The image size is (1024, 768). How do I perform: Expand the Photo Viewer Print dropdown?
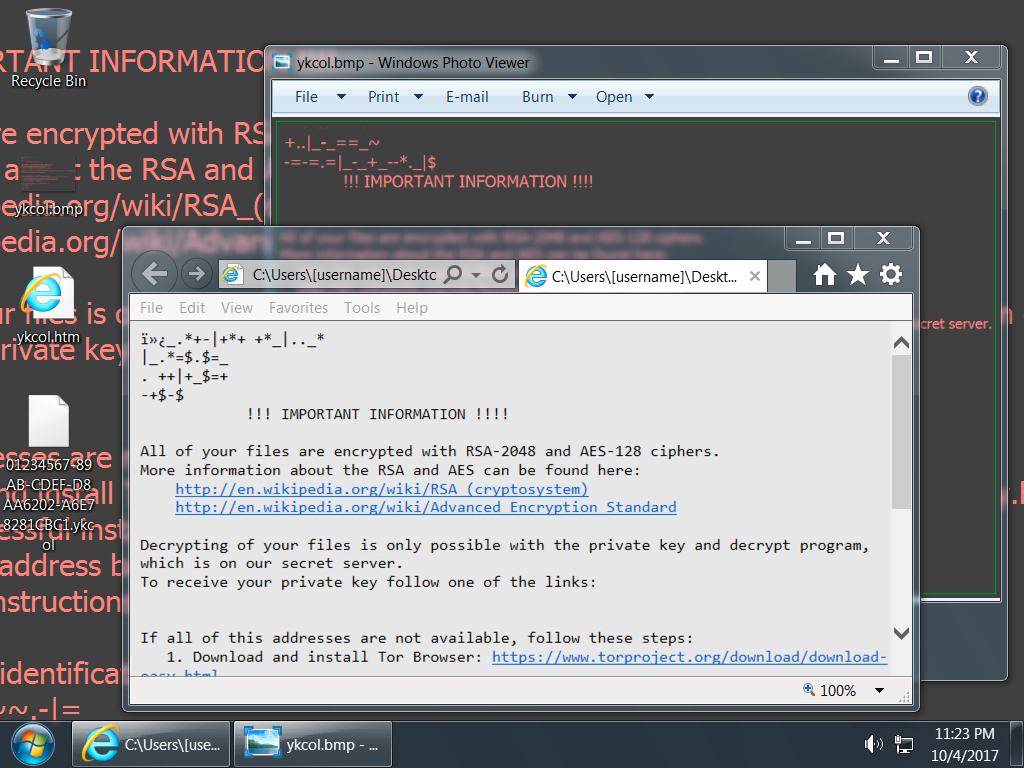point(418,97)
